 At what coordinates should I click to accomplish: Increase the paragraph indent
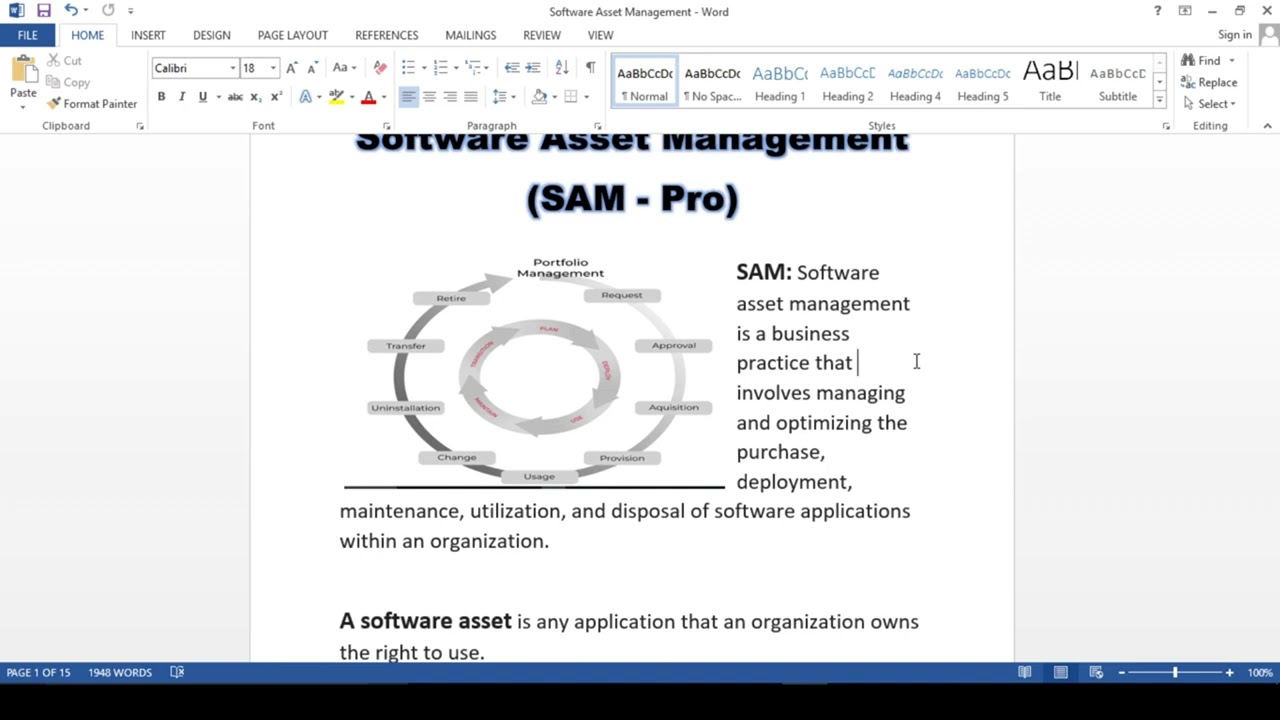(533, 68)
